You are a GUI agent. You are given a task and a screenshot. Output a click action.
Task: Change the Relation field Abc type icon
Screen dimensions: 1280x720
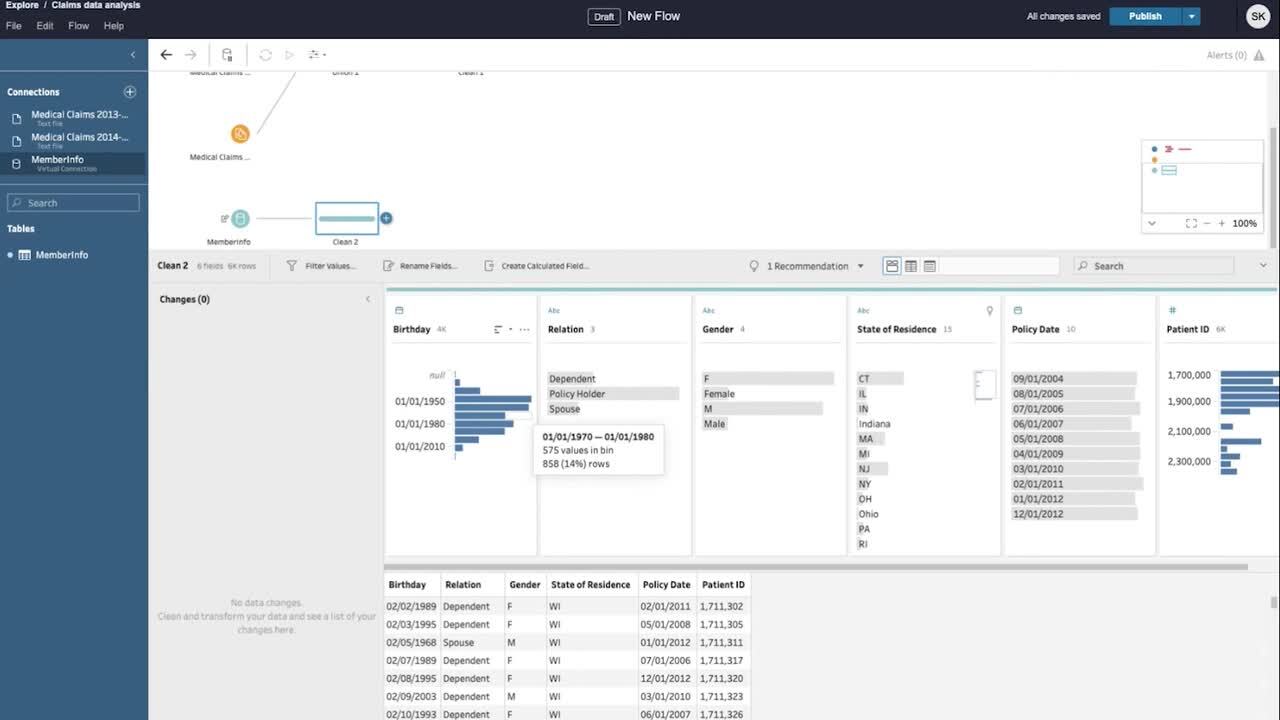[555, 311]
